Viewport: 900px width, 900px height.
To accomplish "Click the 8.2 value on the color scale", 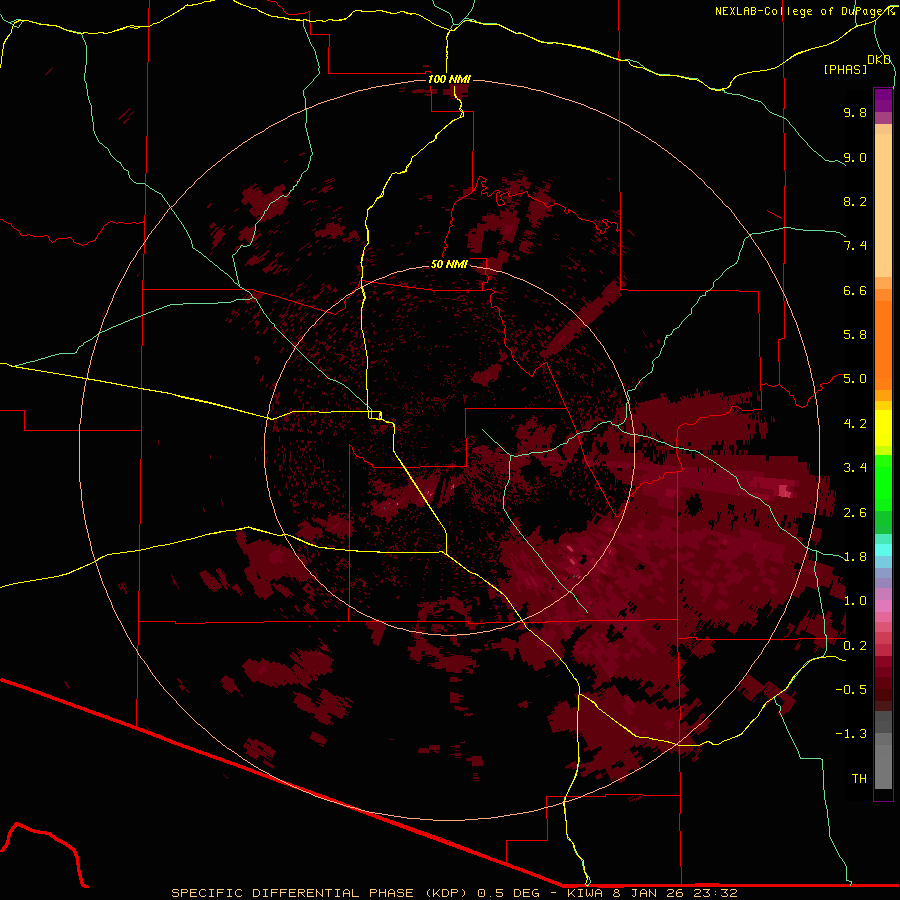I will pos(855,201).
